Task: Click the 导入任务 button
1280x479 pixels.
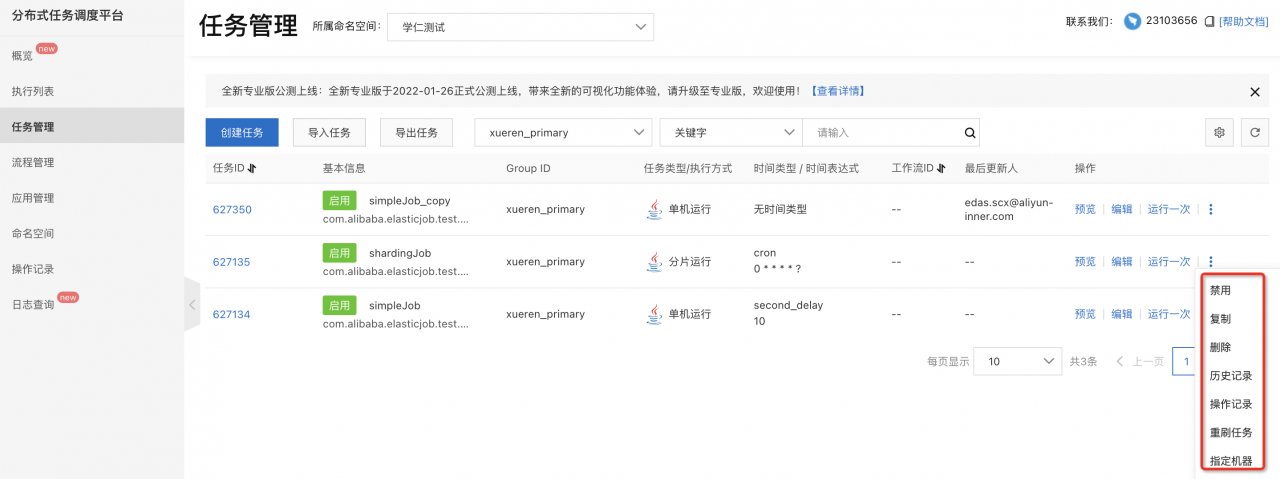Action: point(329,132)
